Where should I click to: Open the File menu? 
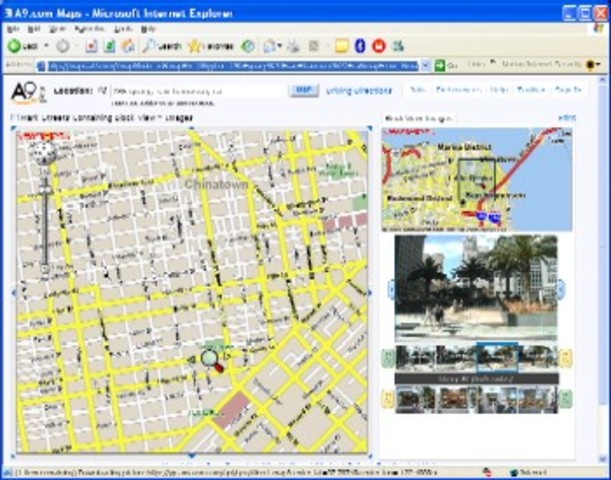click(13, 29)
